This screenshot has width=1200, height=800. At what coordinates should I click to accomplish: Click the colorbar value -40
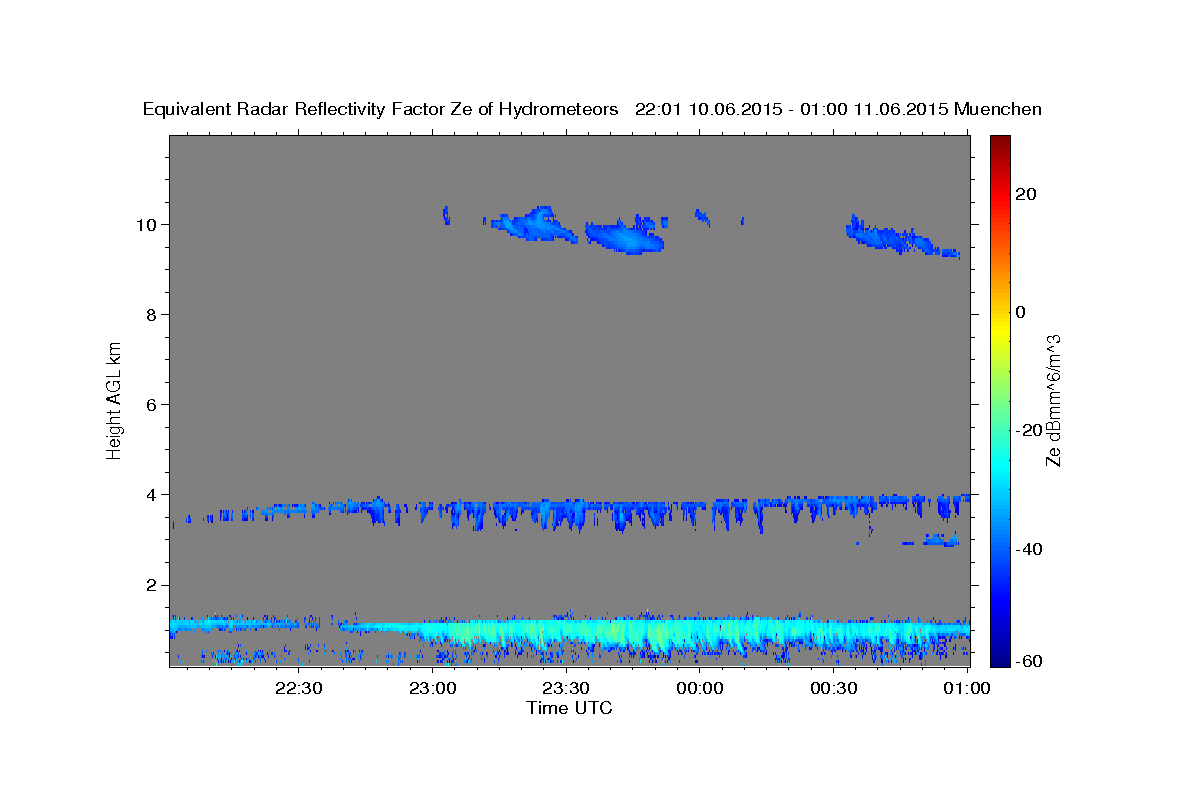[1029, 549]
